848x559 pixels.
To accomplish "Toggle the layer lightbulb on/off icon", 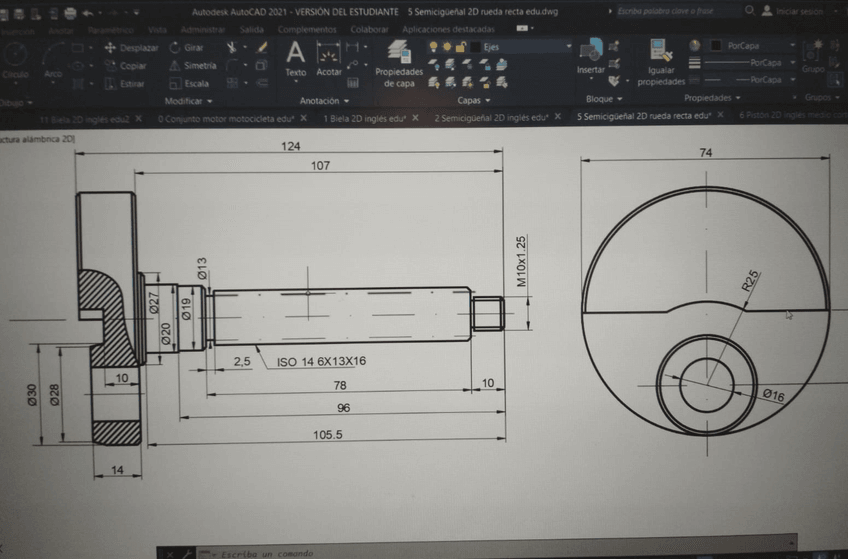I will tap(433, 46).
